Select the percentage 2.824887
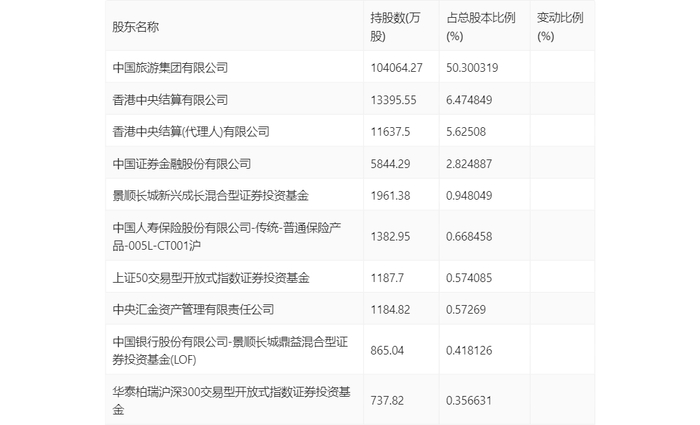The height and width of the screenshot is (425, 700). pos(469,164)
